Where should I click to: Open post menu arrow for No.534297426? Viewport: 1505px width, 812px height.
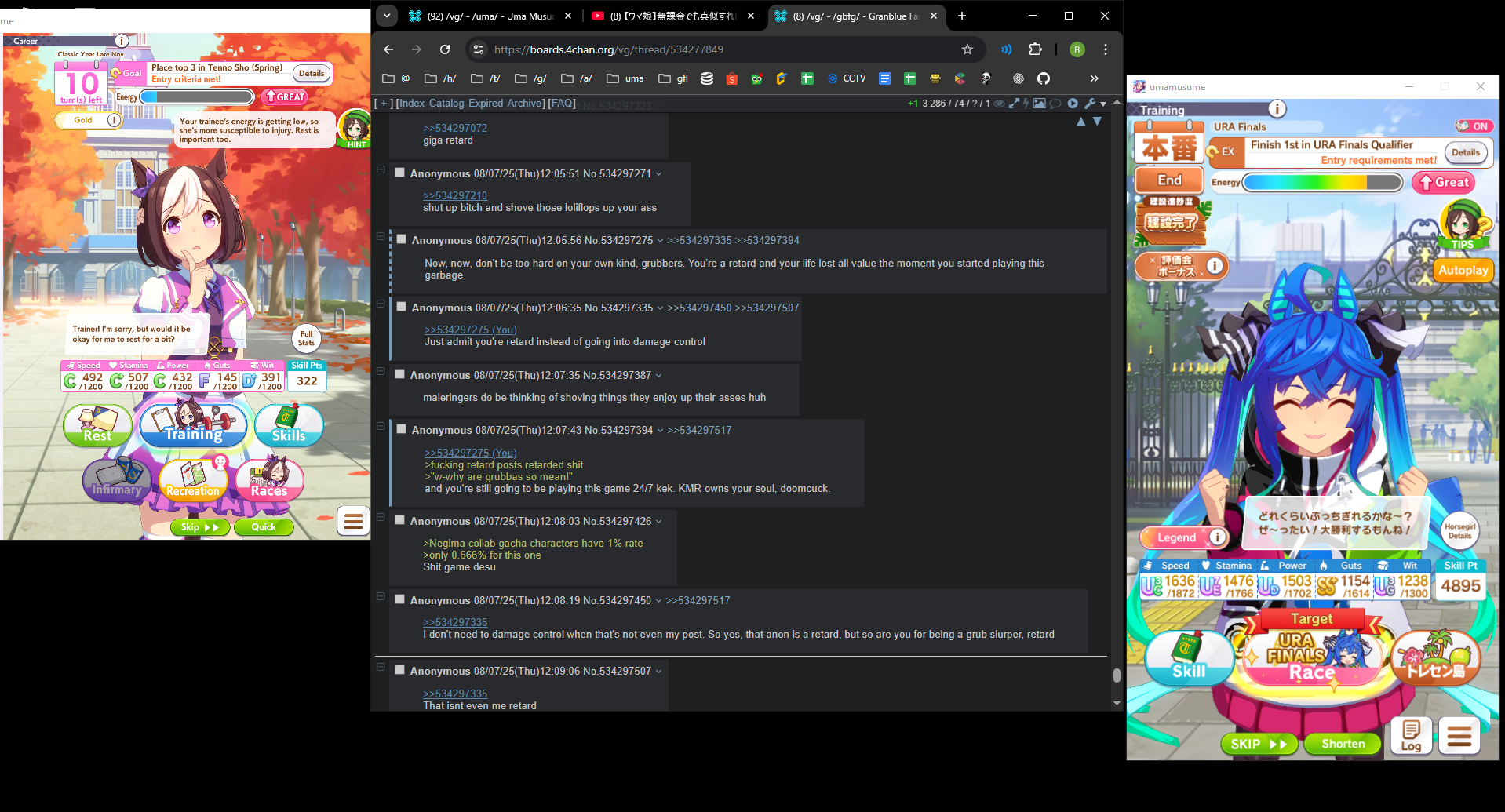point(659,522)
